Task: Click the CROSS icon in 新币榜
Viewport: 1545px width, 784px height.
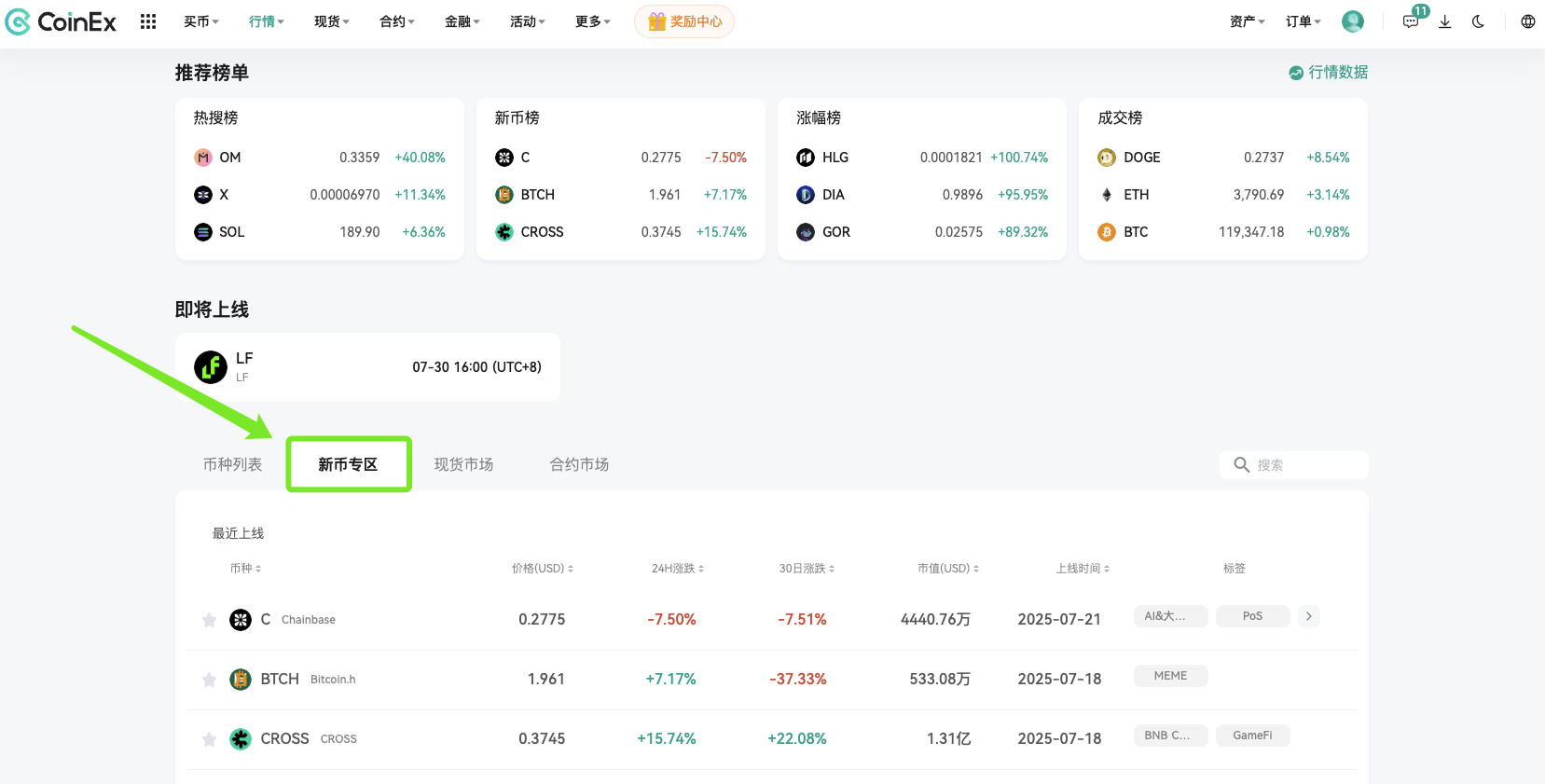Action: [x=504, y=232]
